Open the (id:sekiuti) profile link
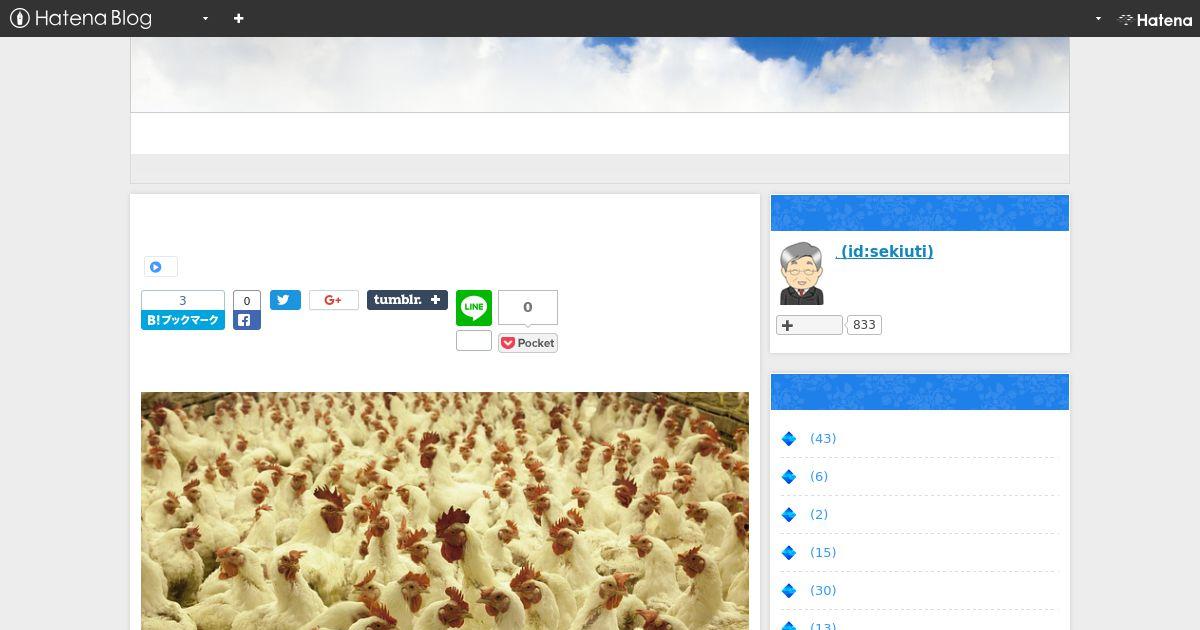Viewport: 1200px width, 630px height. (885, 252)
